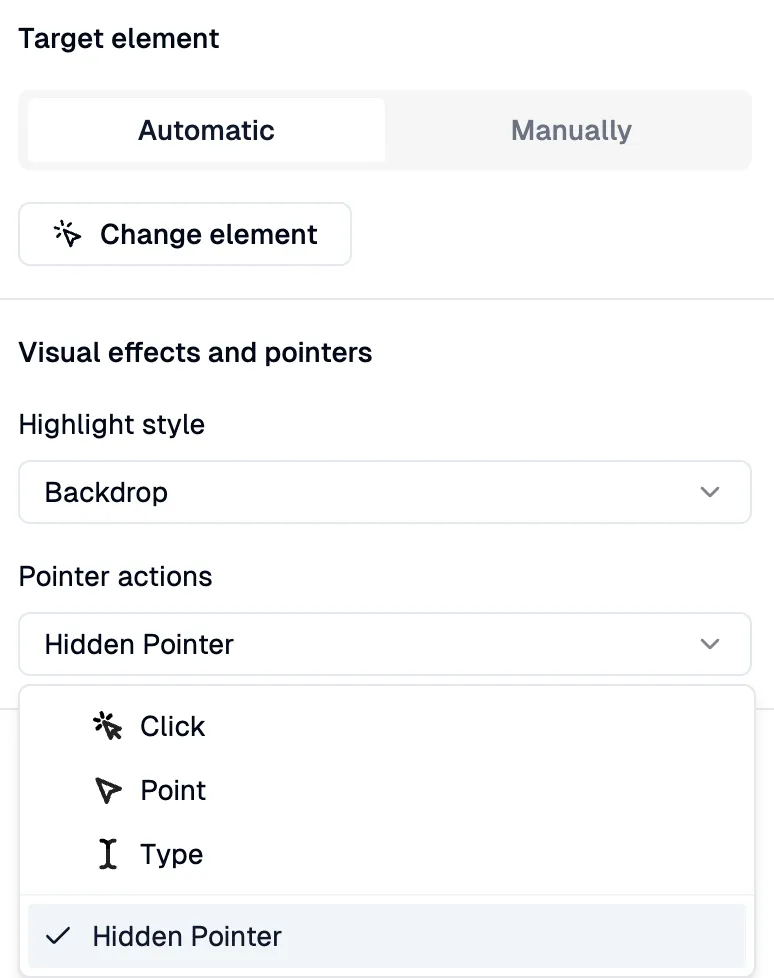Open the Highlight style dropdown
The width and height of the screenshot is (774, 978).
[385, 492]
